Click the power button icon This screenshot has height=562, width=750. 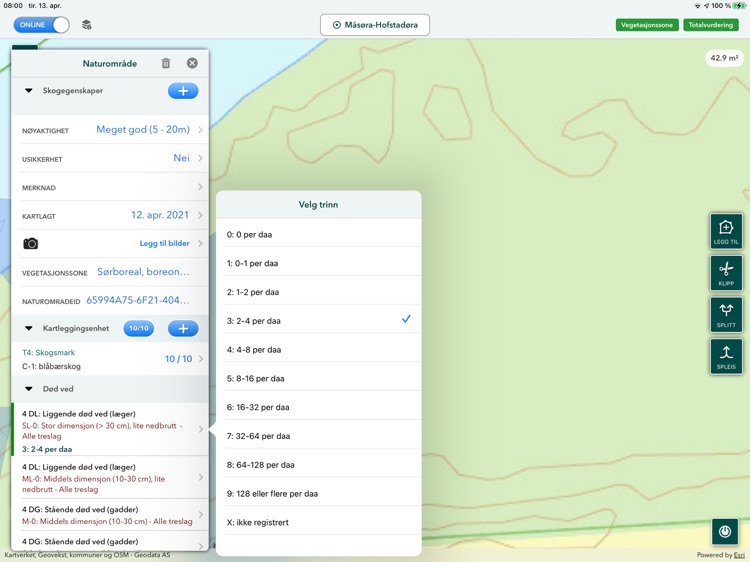725,531
